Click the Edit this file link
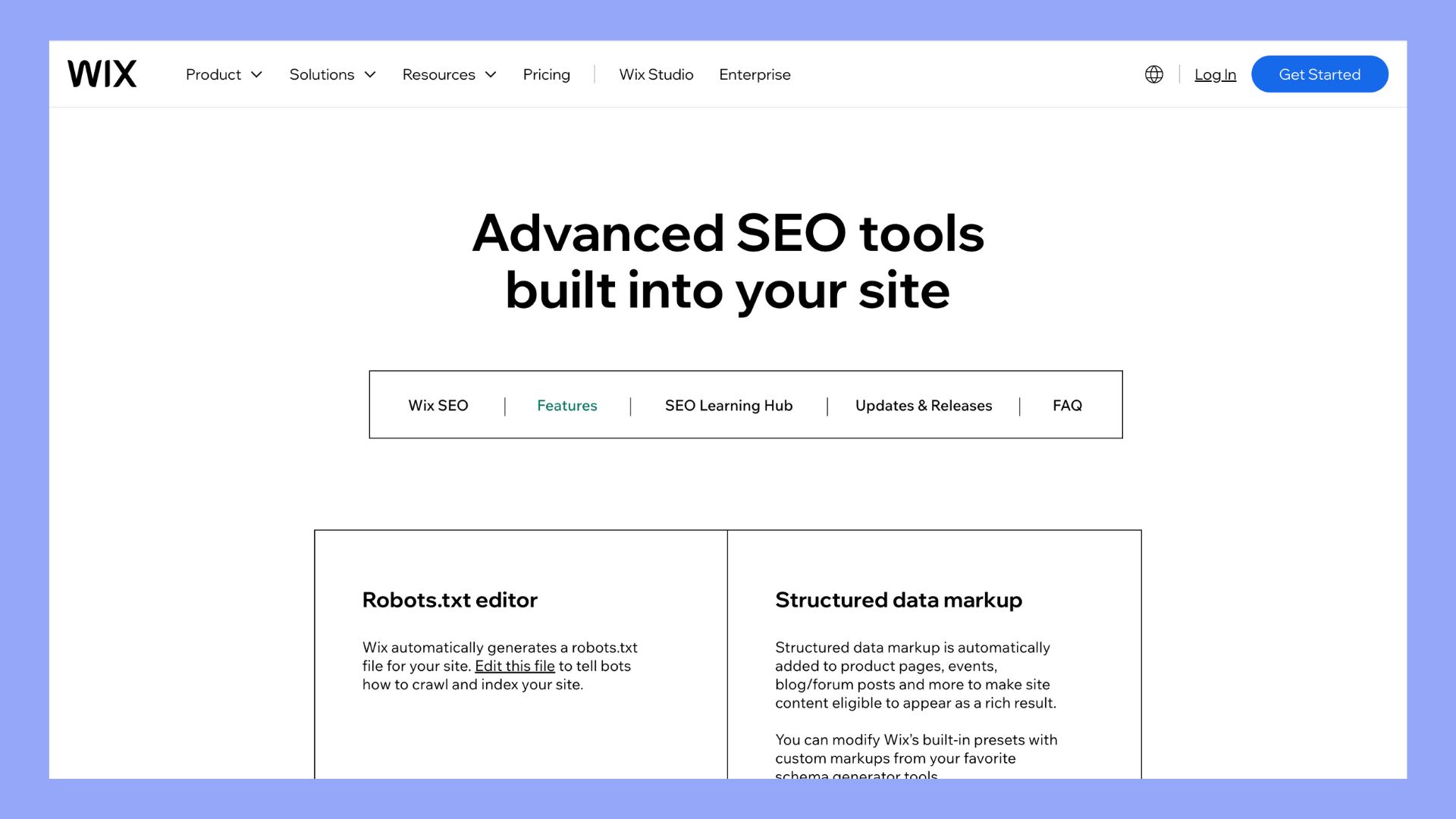1456x819 pixels. (515, 665)
